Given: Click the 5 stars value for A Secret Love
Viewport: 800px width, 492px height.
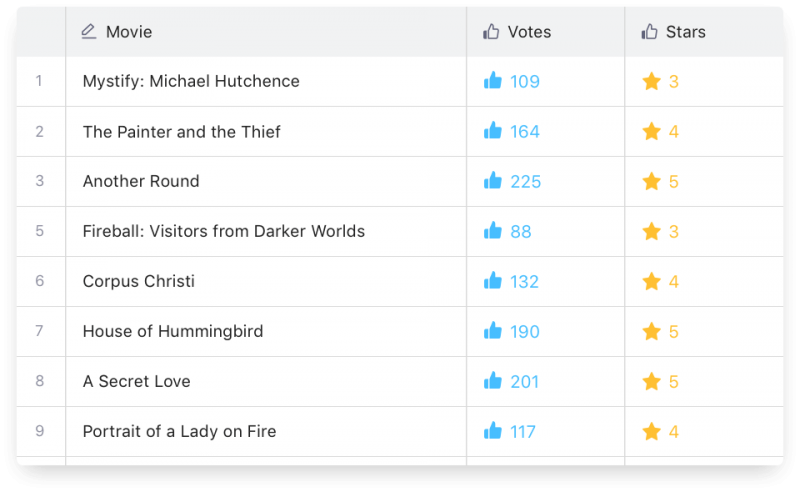Looking at the screenshot, I should pyautogui.click(x=674, y=381).
